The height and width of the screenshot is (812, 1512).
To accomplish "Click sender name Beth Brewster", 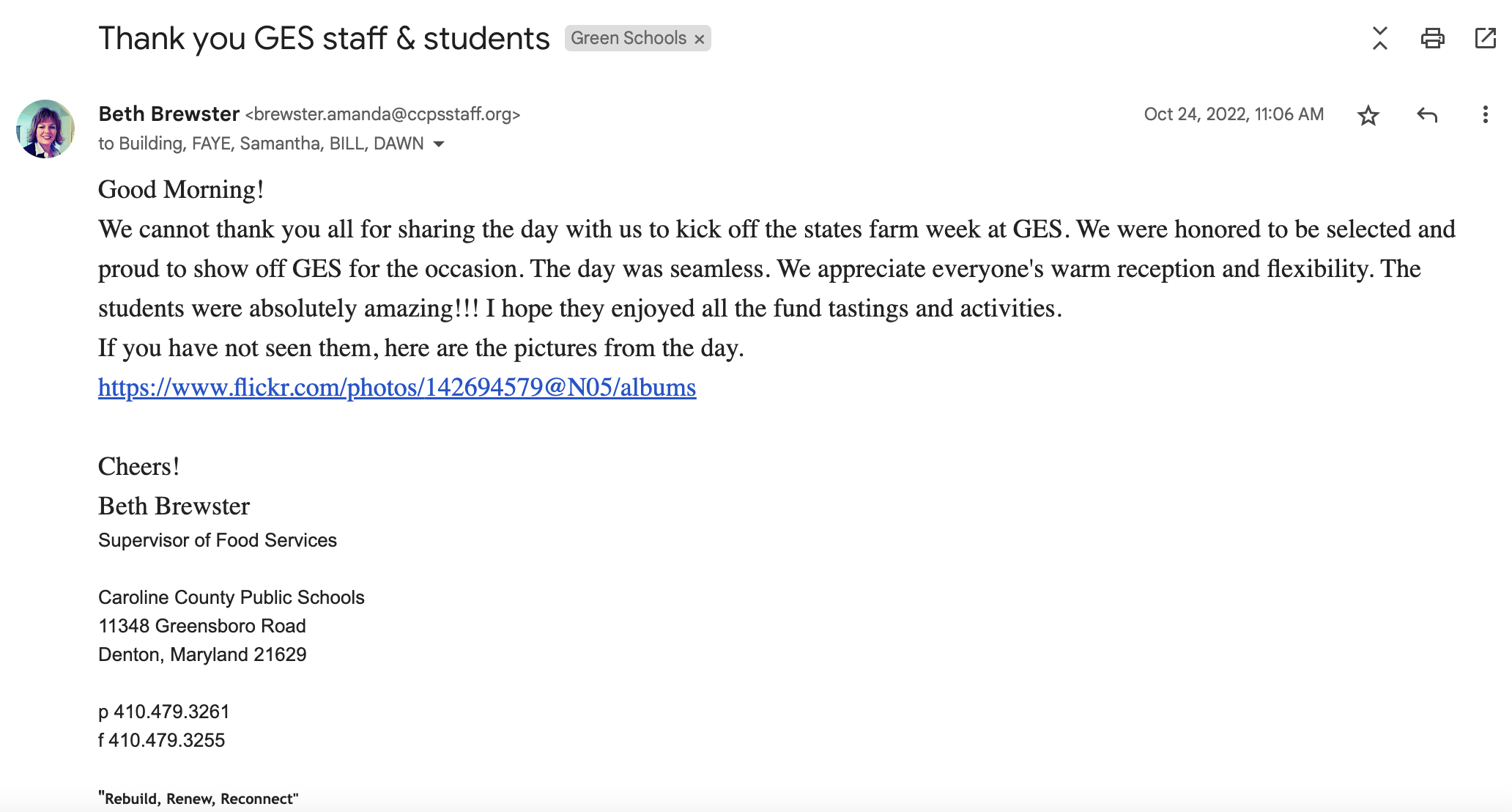I will click(168, 114).
